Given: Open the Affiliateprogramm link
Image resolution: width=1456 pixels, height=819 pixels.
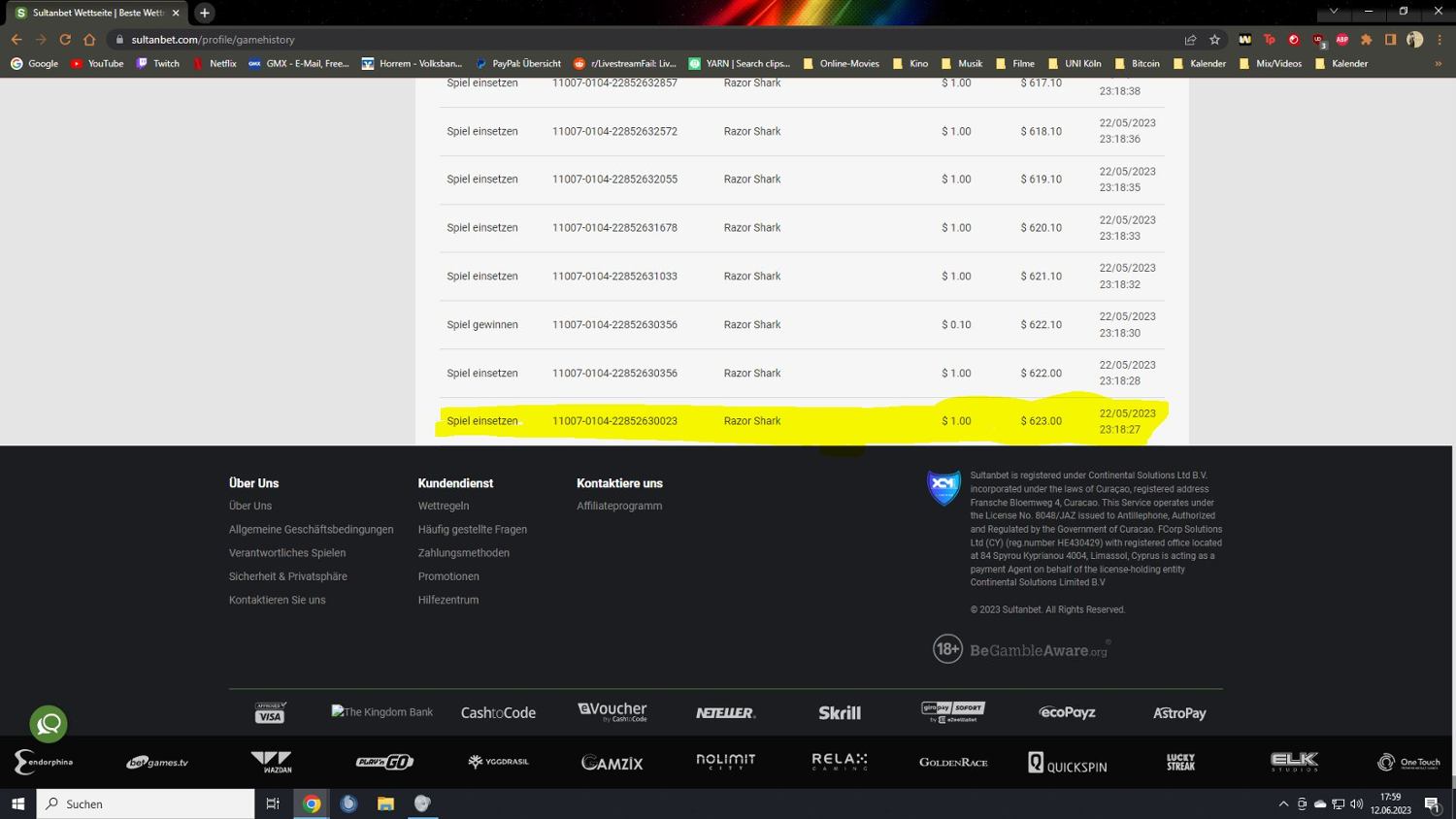Looking at the screenshot, I should tap(619, 507).
